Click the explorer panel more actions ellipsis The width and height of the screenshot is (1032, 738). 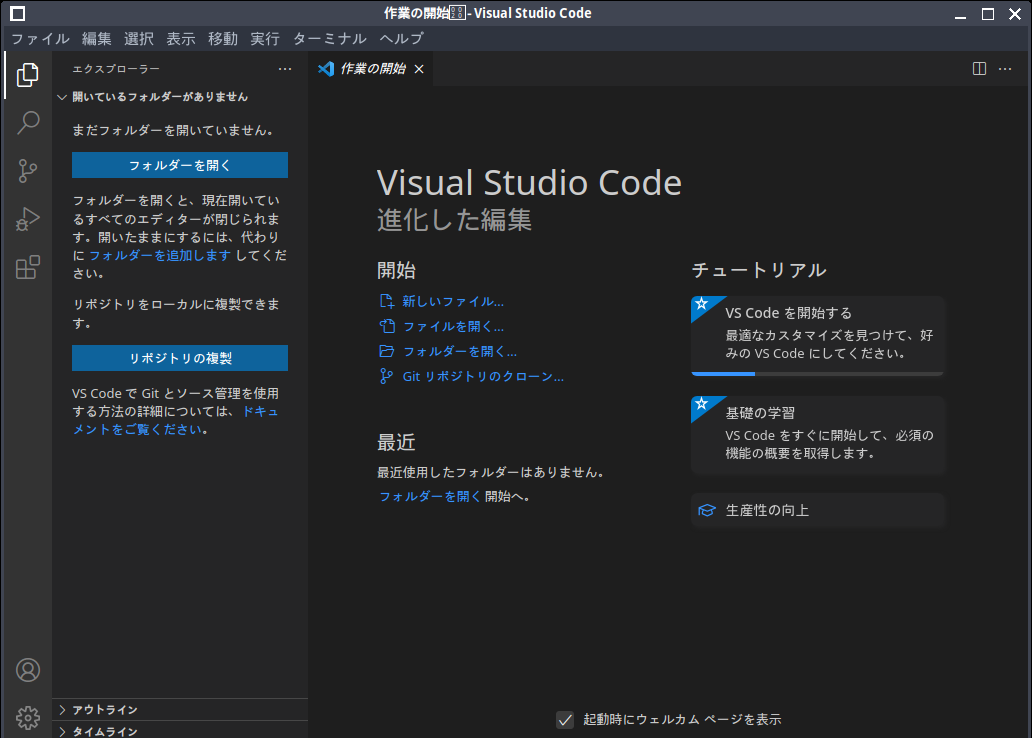pyautogui.click(x=285, y=69)
